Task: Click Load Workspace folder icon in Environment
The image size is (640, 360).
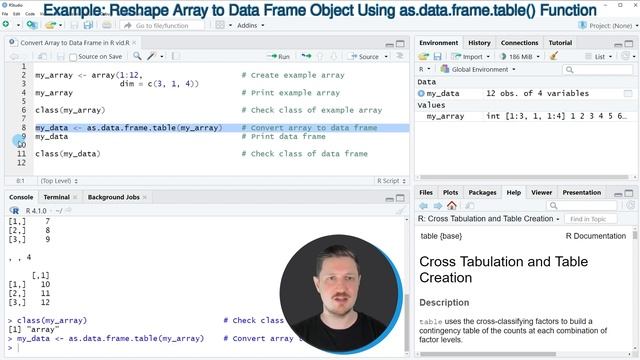Action: coord(424,56)
